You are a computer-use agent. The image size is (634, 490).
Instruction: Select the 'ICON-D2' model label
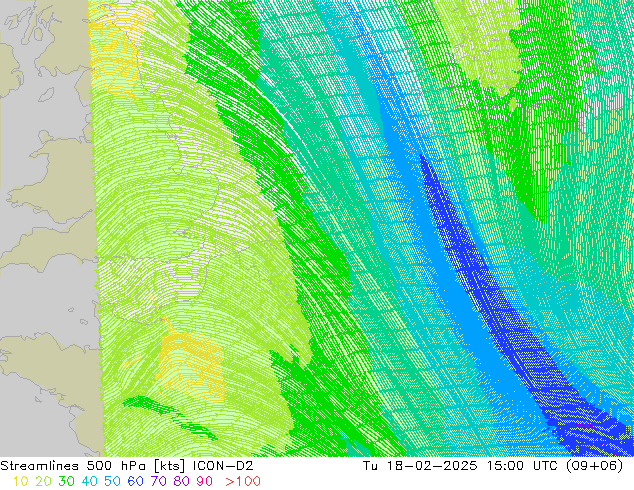click(x=223, y=466)
